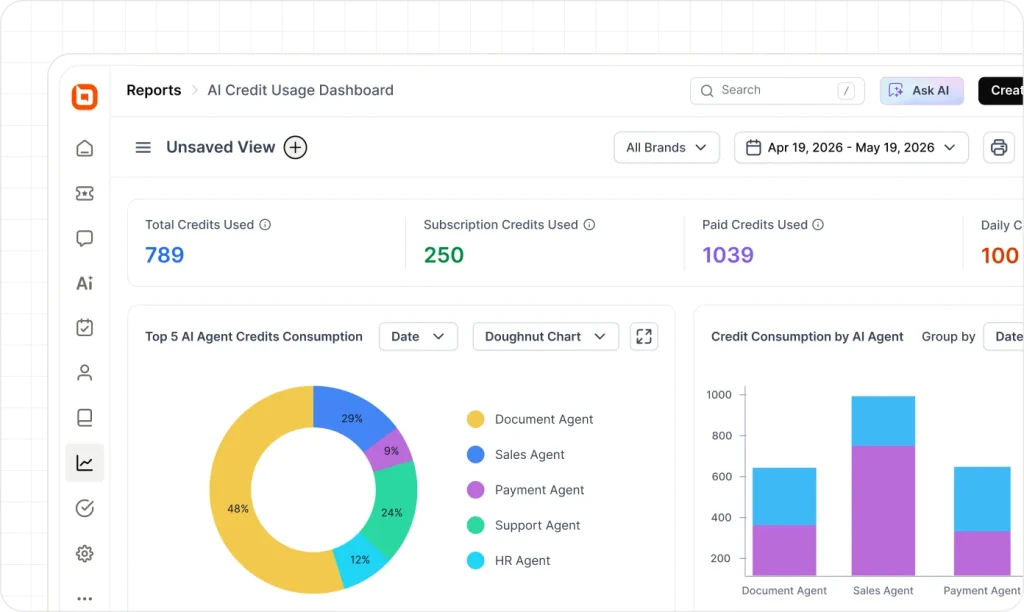Viewport: 1024px width, 612px height.
Task: Click the printer icon
Action: coord(999,148)
